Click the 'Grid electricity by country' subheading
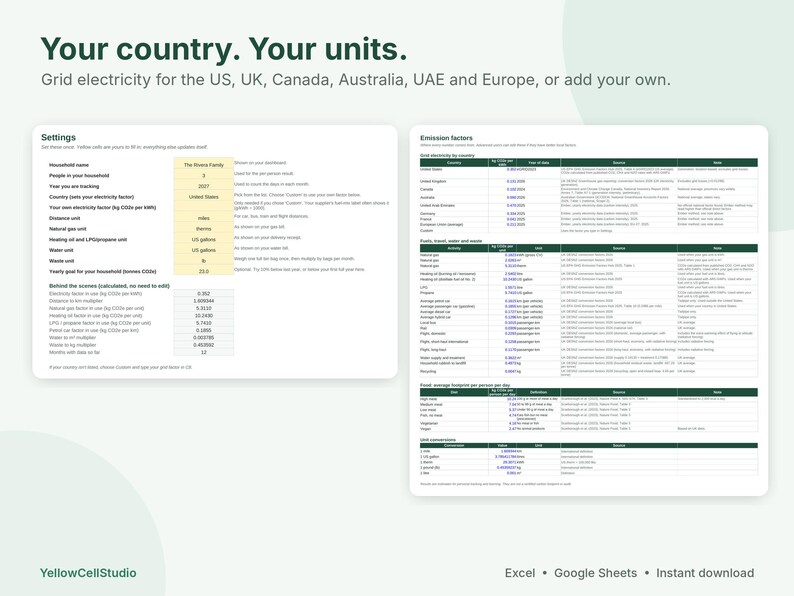Image resolution: width=794 pixels, height=596 pixels. [447, 155]
